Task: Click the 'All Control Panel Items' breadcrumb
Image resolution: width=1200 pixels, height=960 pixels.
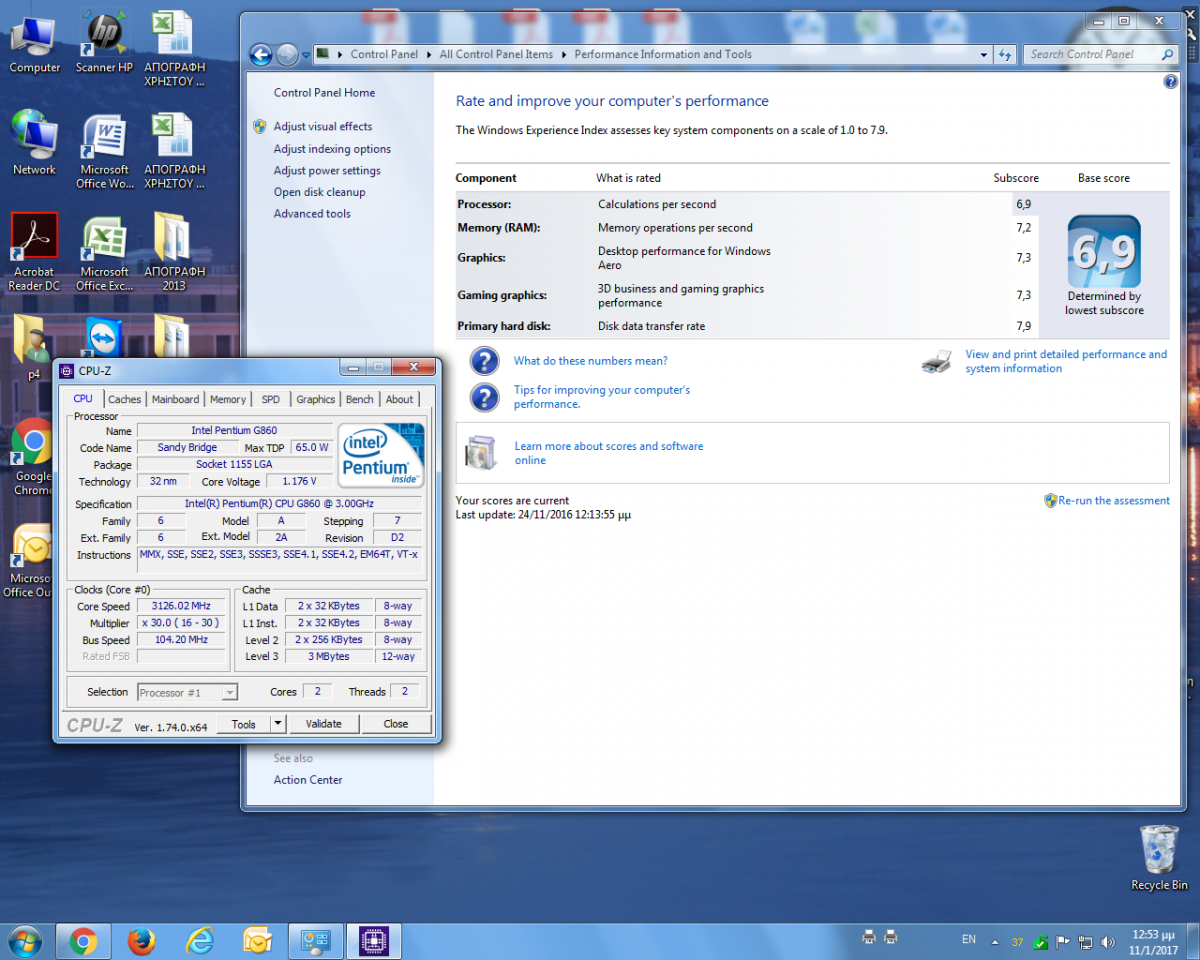Action: click(496, 55)
